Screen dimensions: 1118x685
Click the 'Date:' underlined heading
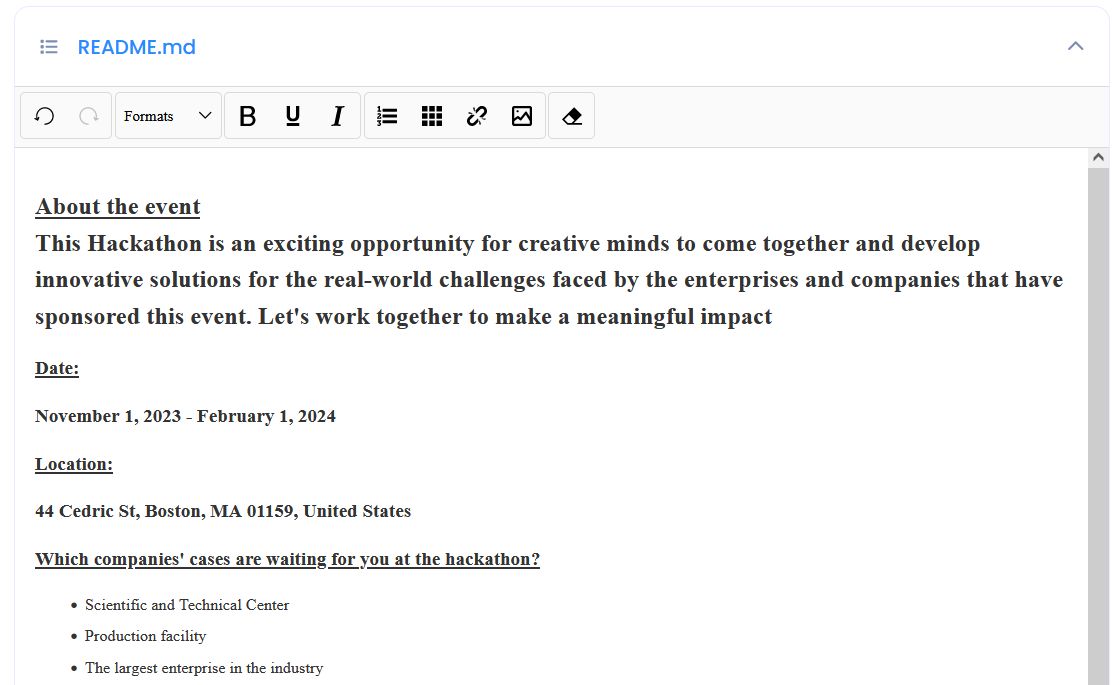pos(57,368)
